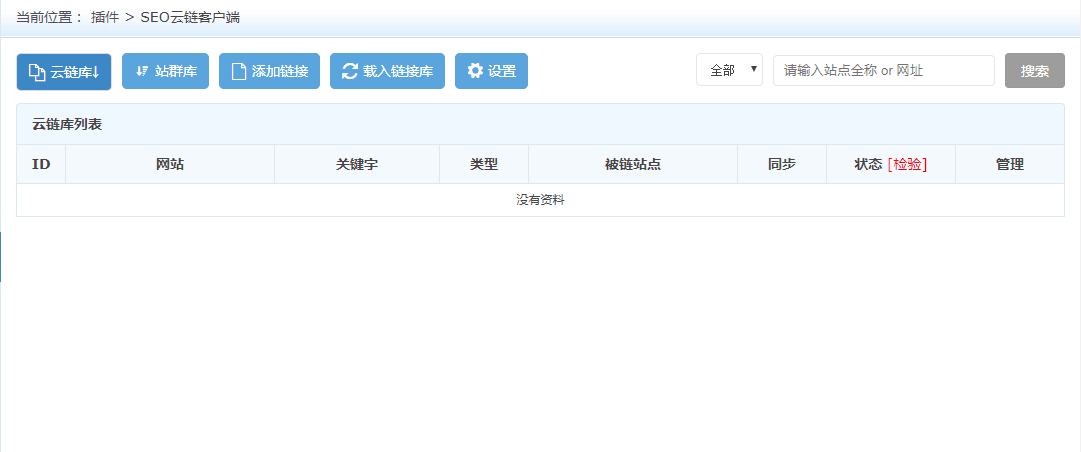Click the 被链站点 column header
1081x452 pixels.
(632, 164)
